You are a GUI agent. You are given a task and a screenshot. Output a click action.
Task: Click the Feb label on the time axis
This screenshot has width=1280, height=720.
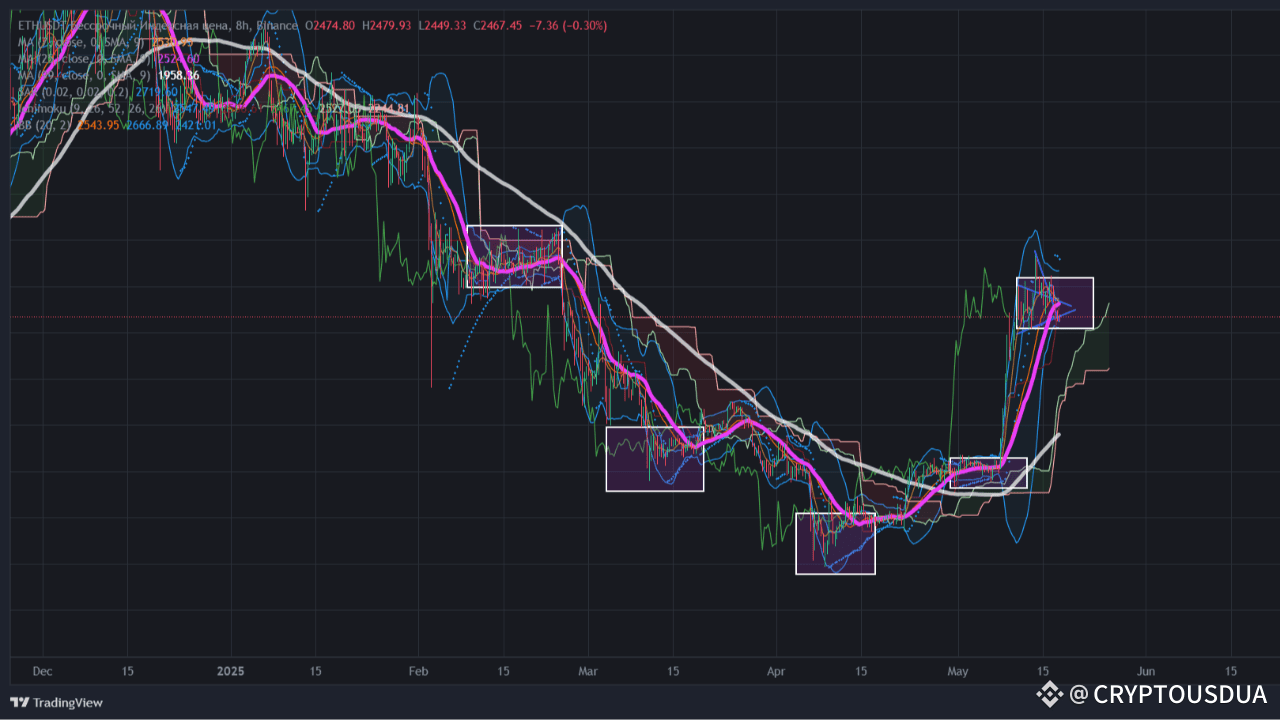pyautogui.click(x=418, y=671)
